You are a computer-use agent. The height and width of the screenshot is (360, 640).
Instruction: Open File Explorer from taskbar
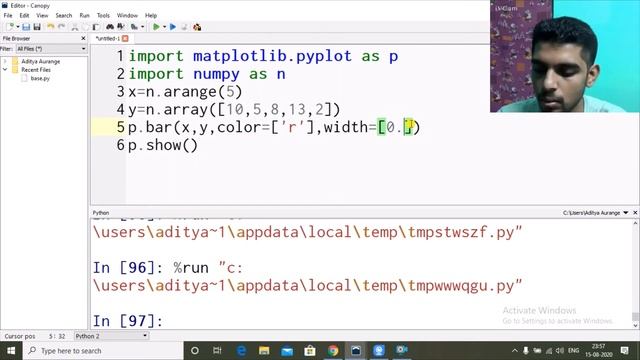(264, 351)
